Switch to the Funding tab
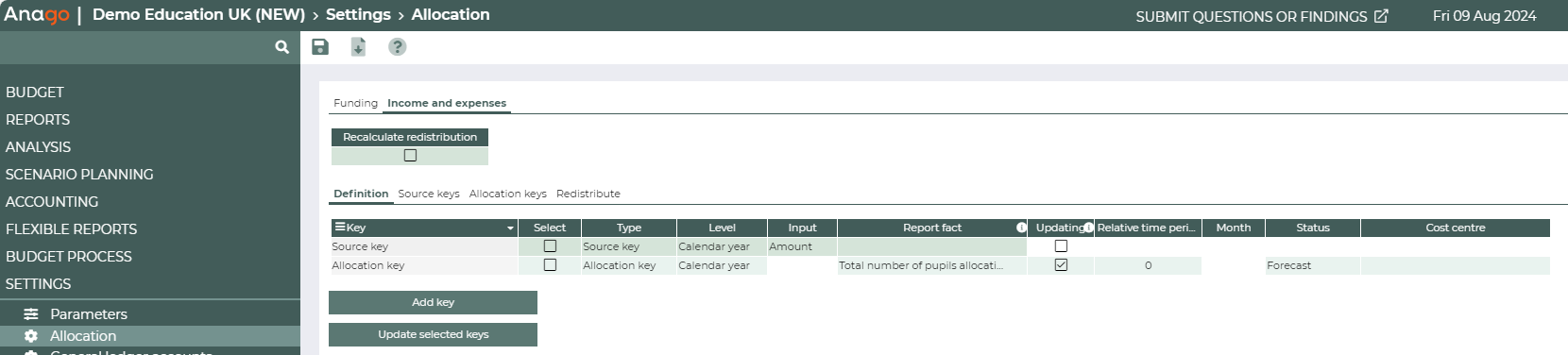The height and width of the screenshot is (355, 1568). click(355, 103)
